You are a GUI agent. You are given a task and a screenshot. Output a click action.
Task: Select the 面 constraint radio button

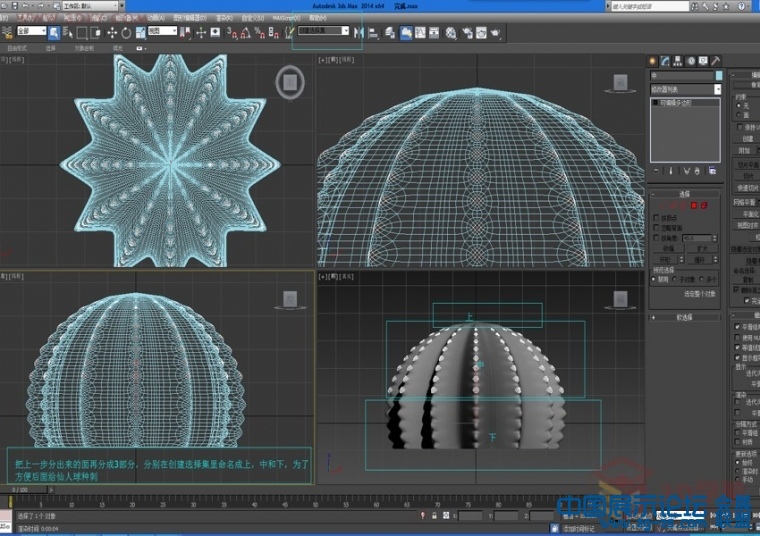pyautogui.click(x=739, y=115)
